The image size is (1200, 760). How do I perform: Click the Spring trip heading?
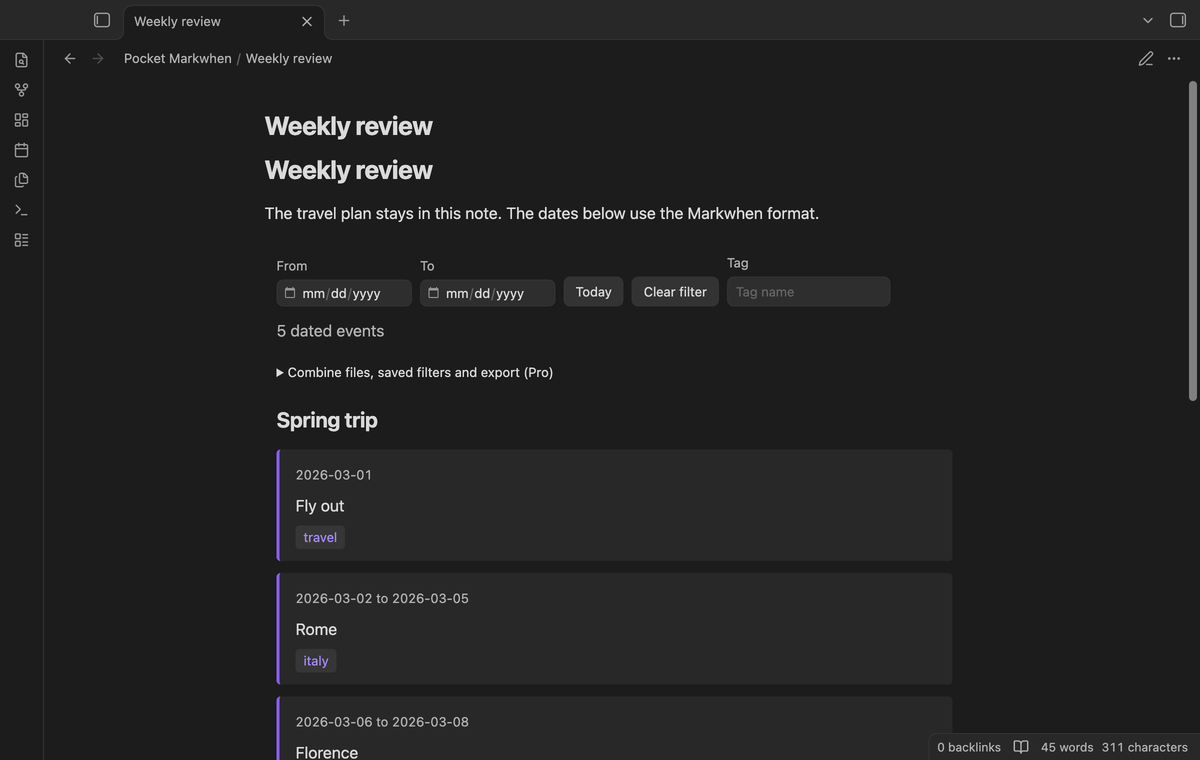click(327, 420)
